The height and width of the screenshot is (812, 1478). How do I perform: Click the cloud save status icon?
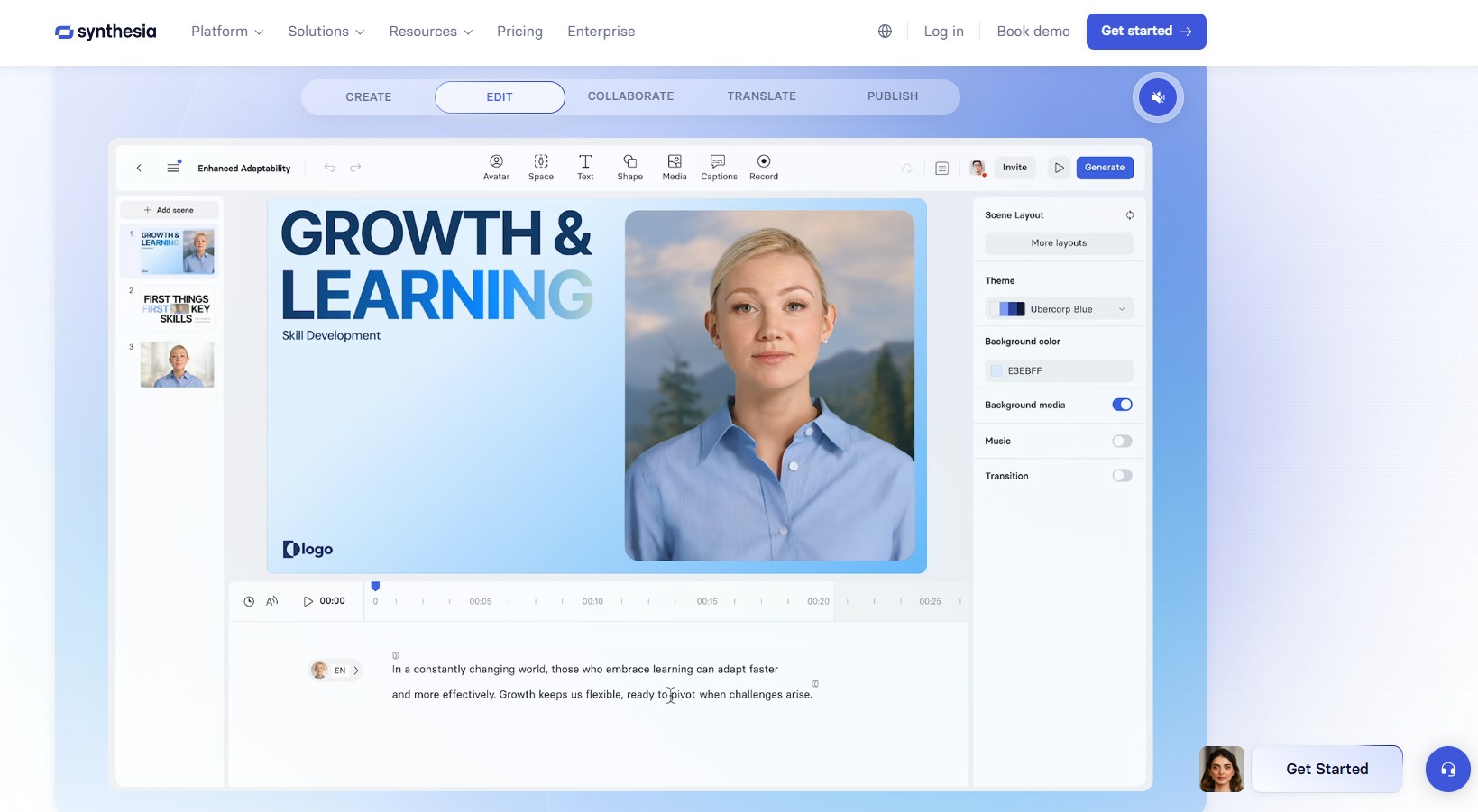click(x=907, y=168)
